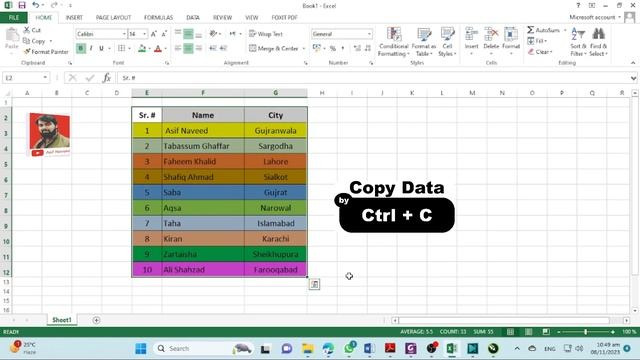
Task: Apply percent style
Action: (x=333, y=48)
